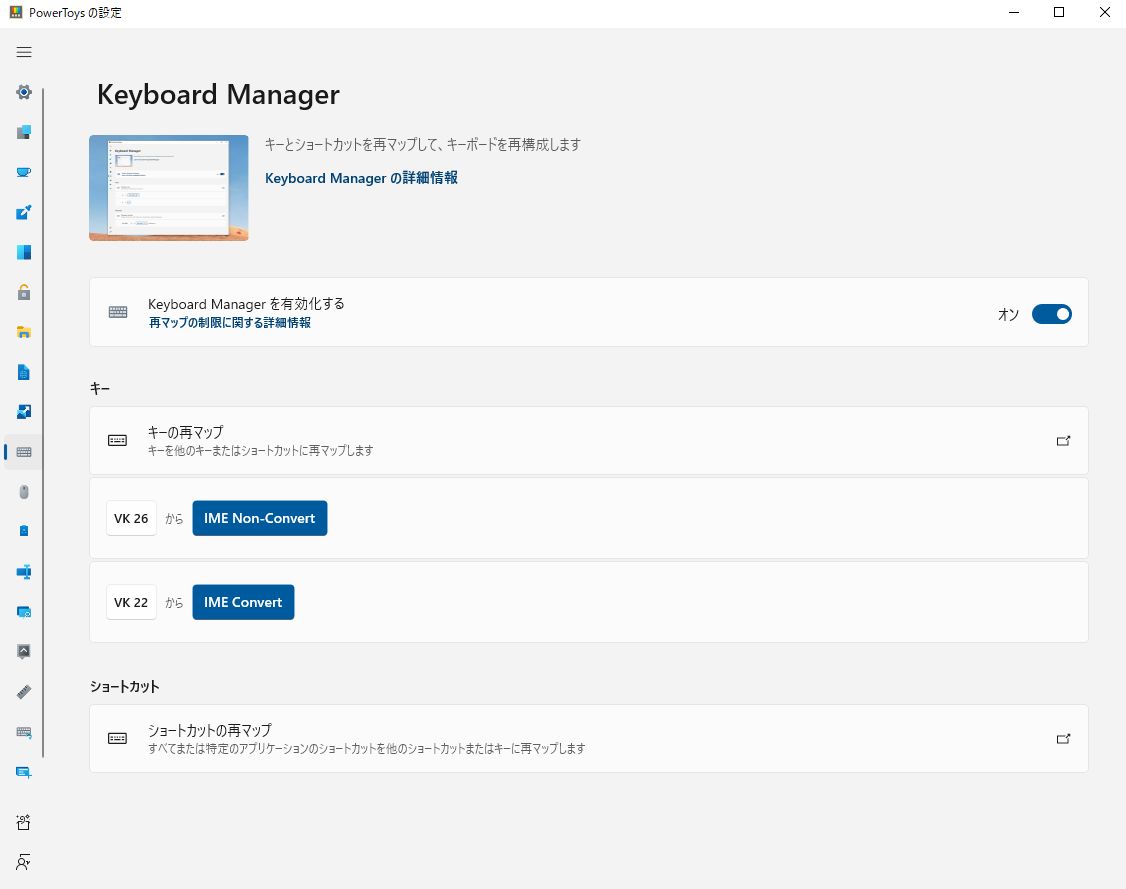Open Keyboard Manager の詳細情報 link
Viewport: 1126px width, 889px height.
click(361, 178)
